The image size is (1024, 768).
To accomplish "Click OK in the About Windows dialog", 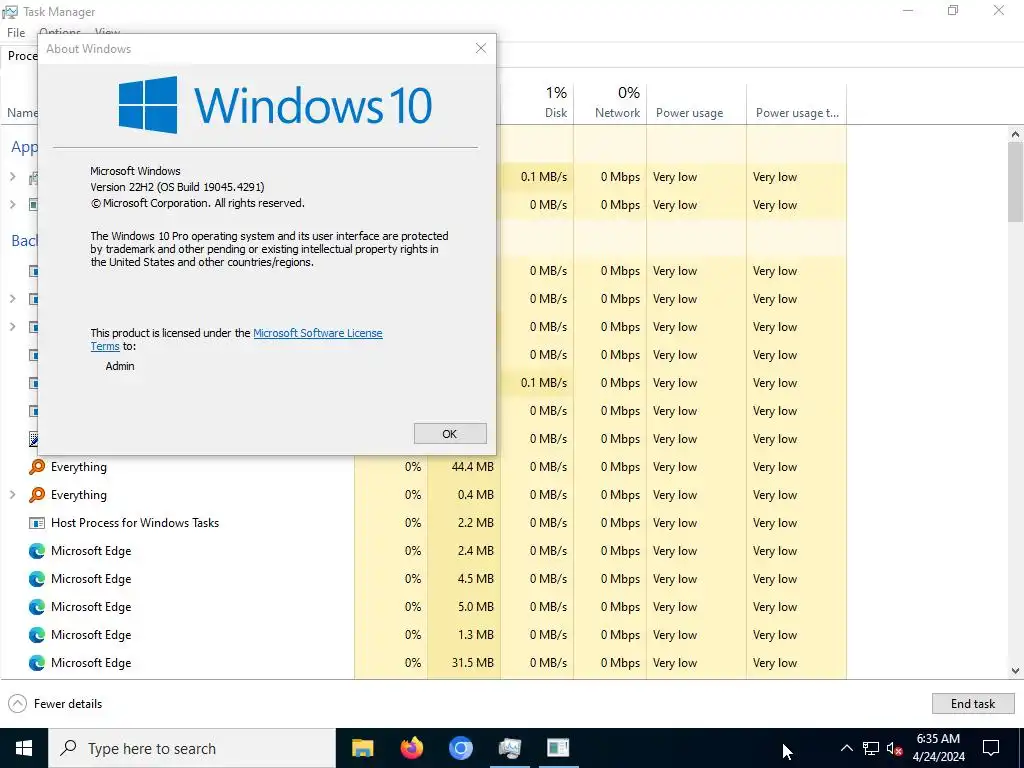I will click(x=450, y=434).
